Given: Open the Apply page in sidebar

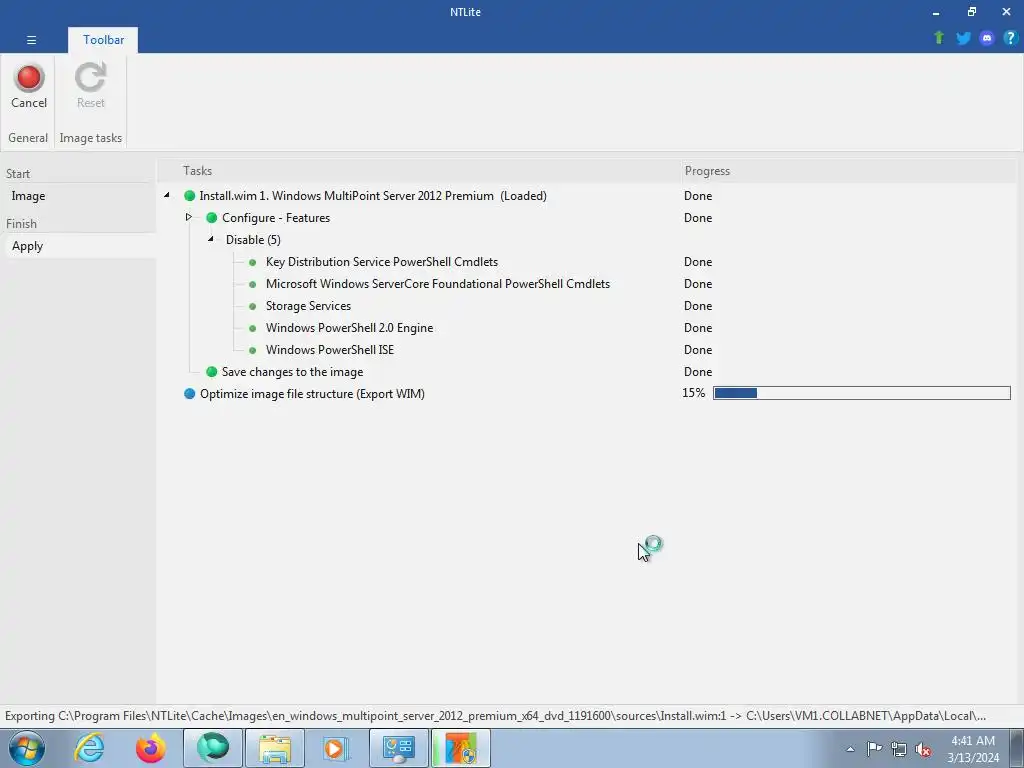Looking at the screenshot, I should [x=78, y=246].
